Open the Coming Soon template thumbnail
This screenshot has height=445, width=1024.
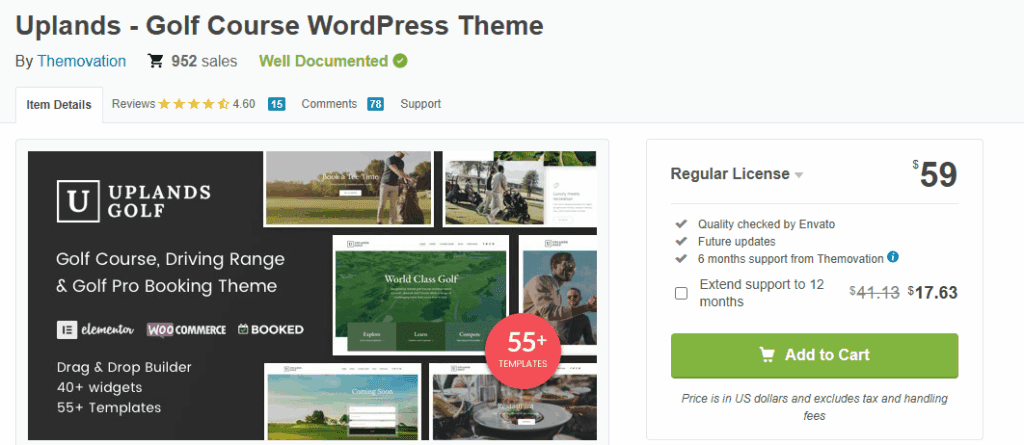click(342, 401)
